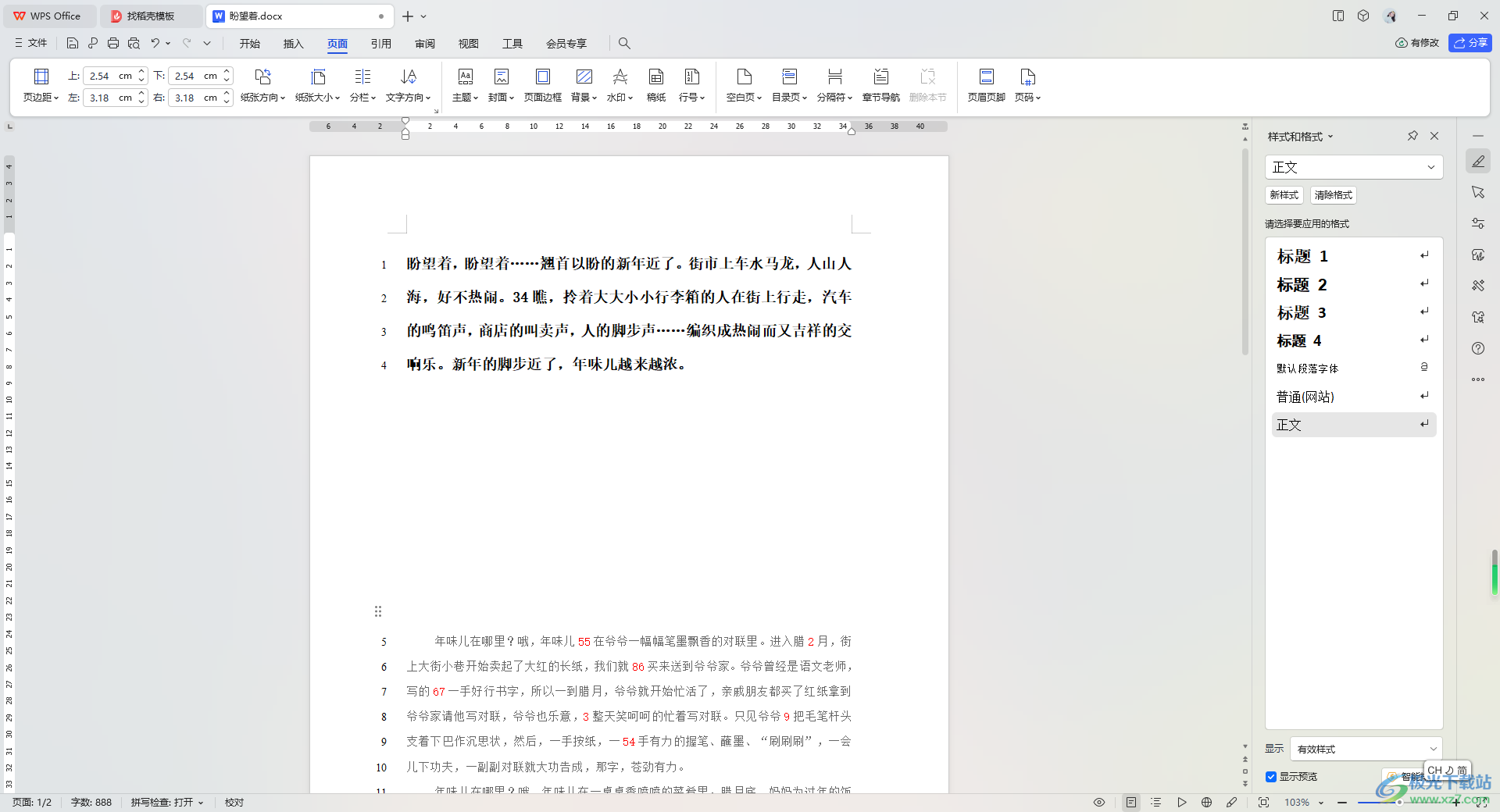This screenshot has width=1500, height=812.
Task: Switch to outline view in status bar
Action: coord(1156,802)
